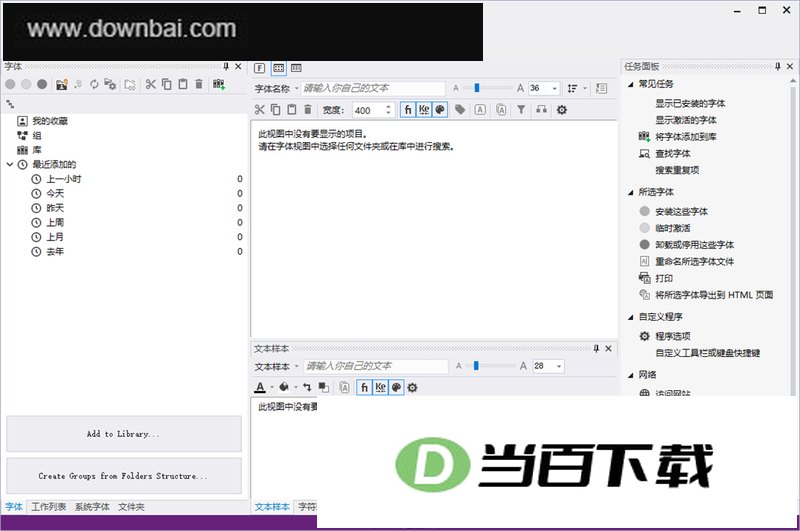Open the folder settings icon in Fonts panel toolbar
The image size is (800, 531).
point(110,84)
